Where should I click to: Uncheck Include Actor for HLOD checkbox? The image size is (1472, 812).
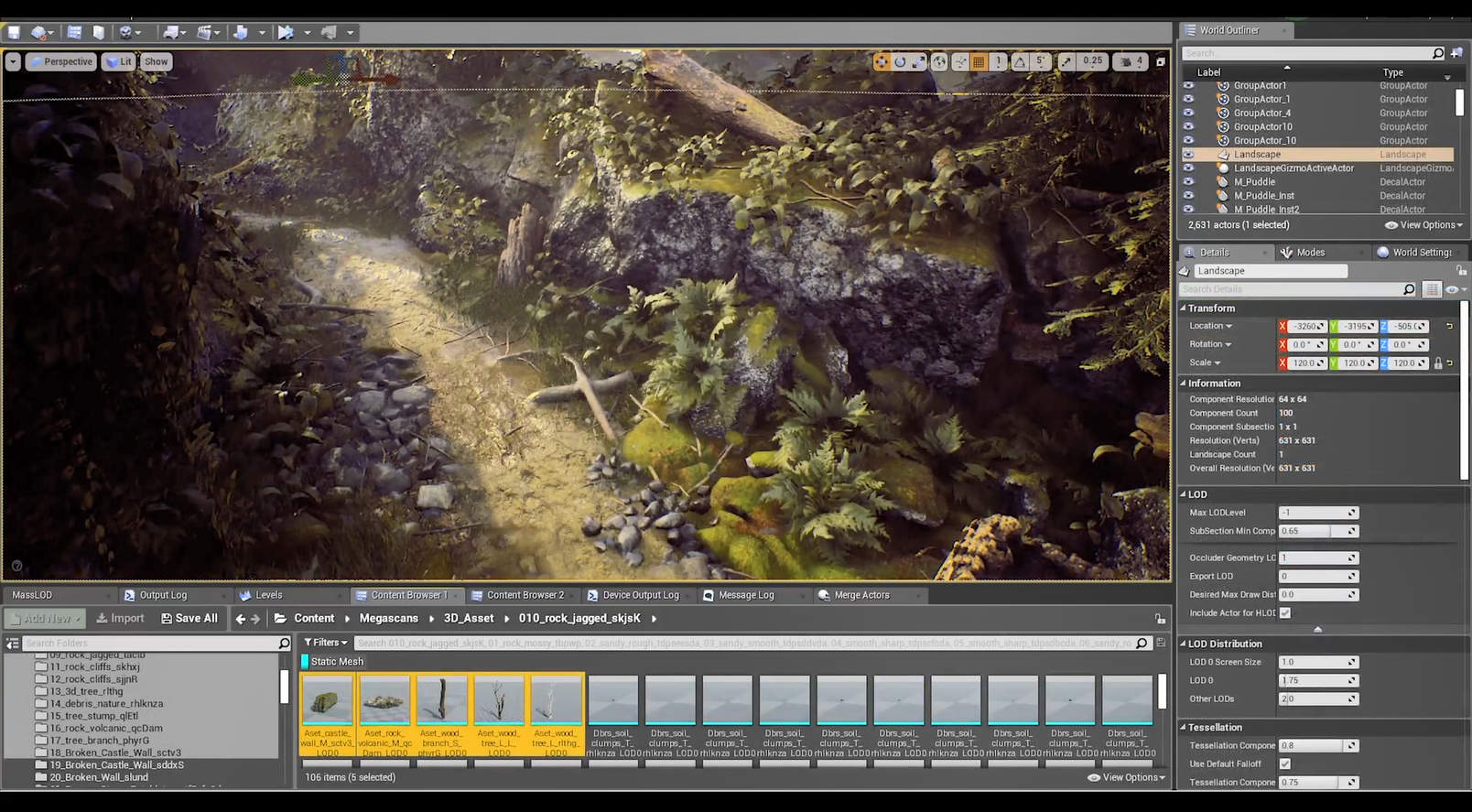point(1285,612)
